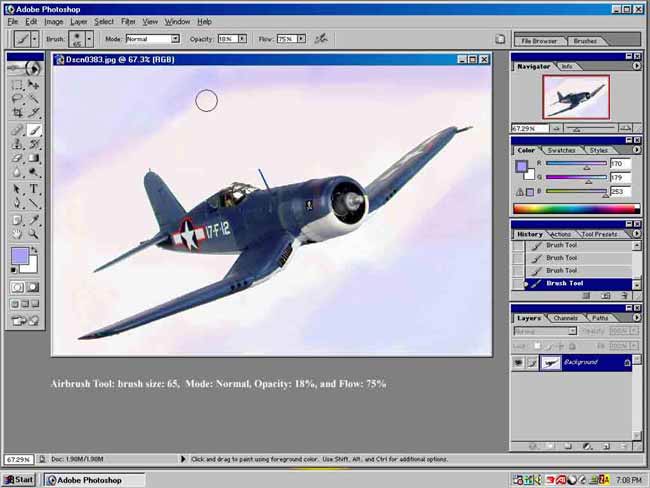
Task: Select the Crop tool
Action: pyautogui.click(x=17, y=113)
